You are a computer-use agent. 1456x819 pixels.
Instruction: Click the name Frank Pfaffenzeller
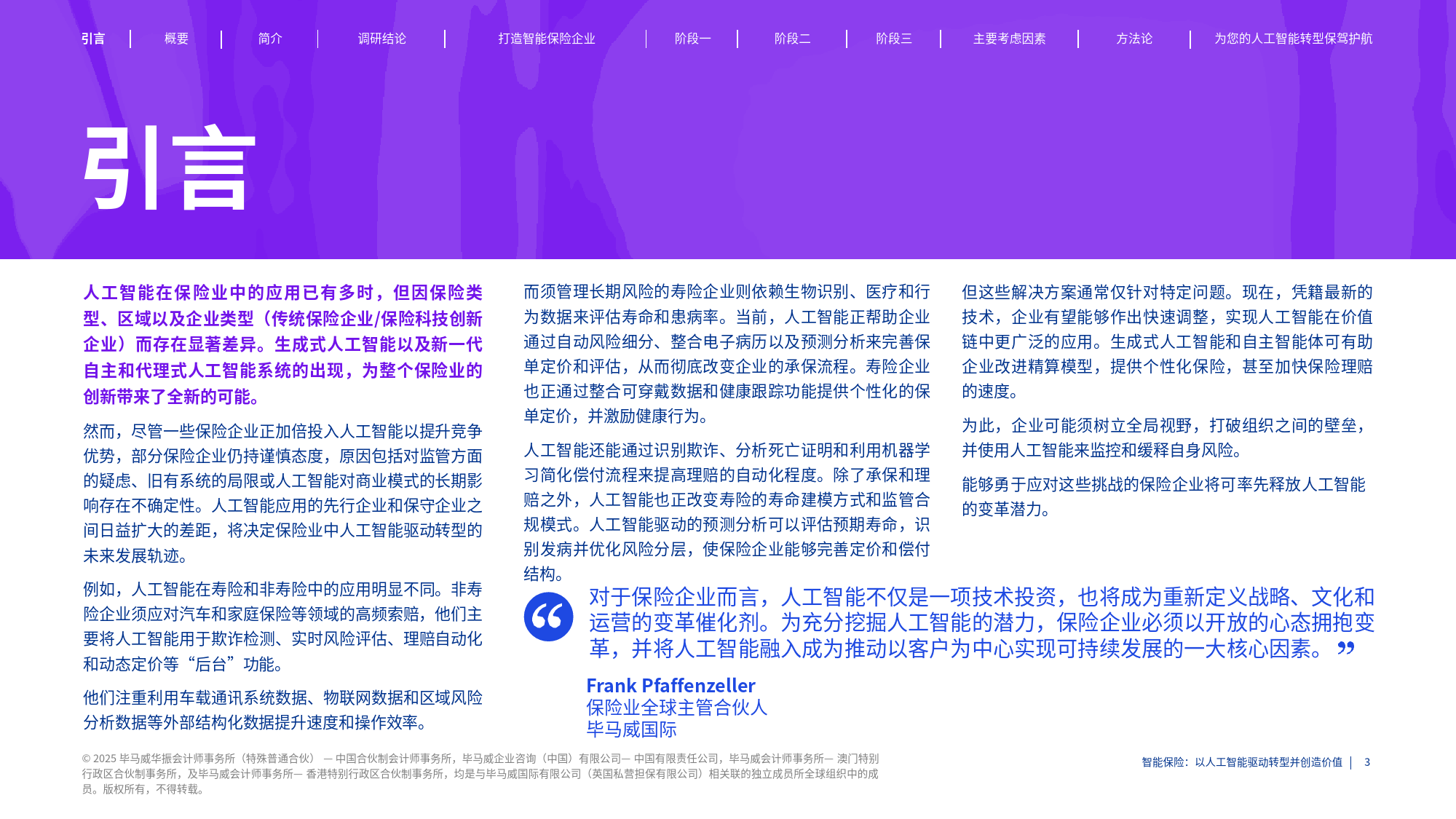click(670, 685)
